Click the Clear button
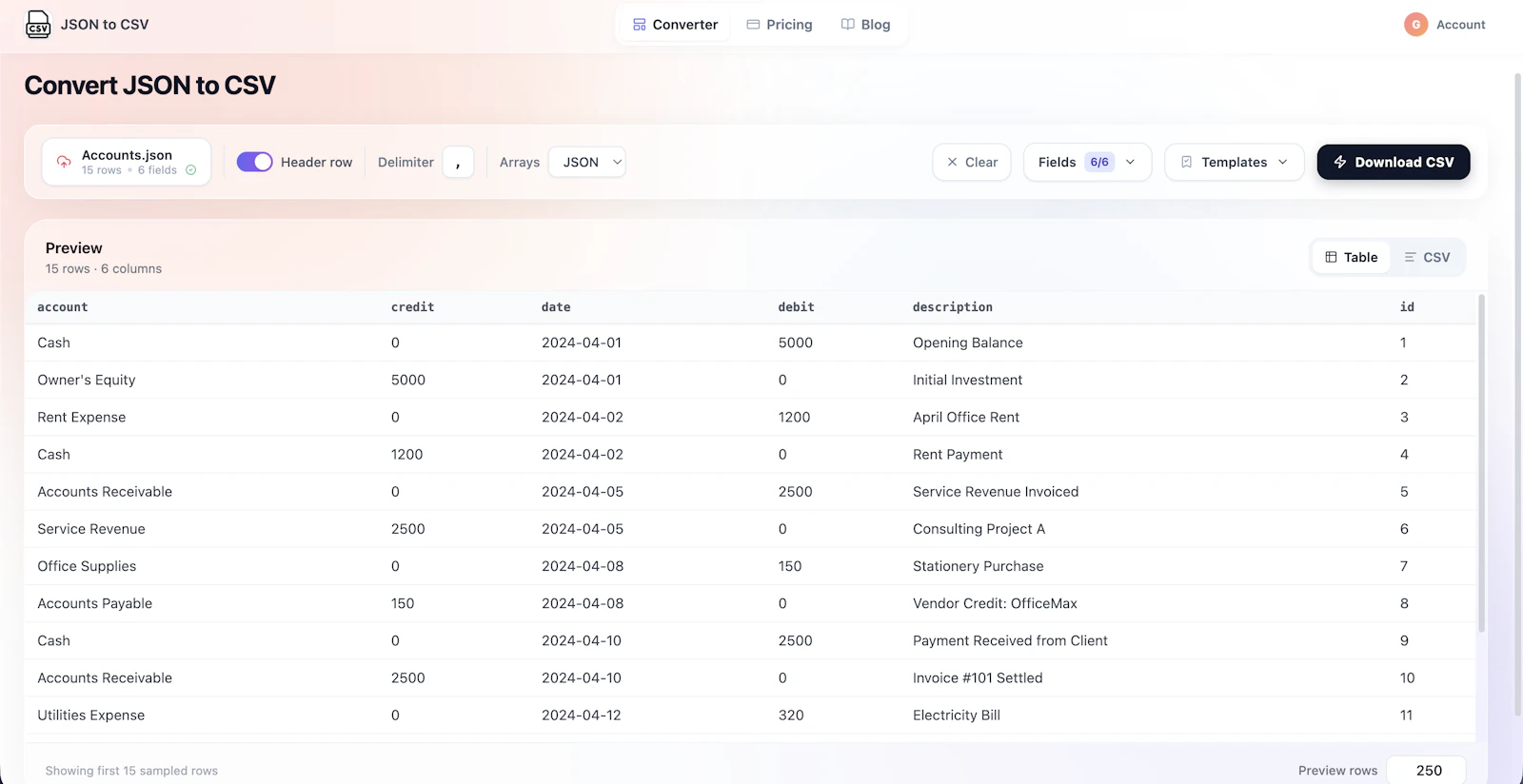Image resolution: width=1523 pixels, height=784 pixels. tap(972, 163)
